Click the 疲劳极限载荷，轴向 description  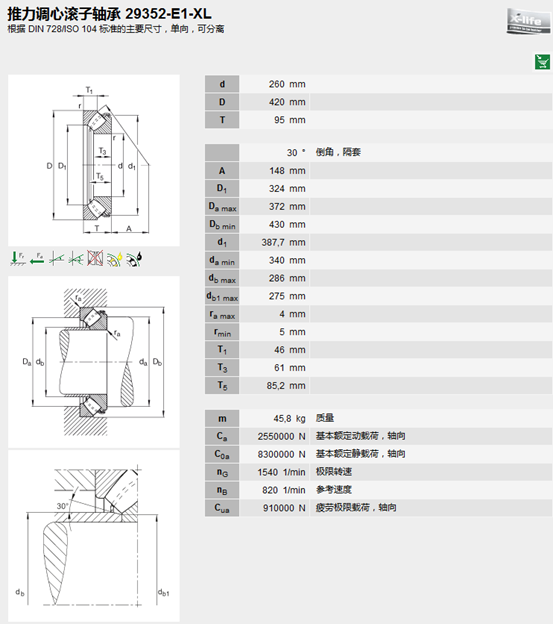click(x=356, y=507)
